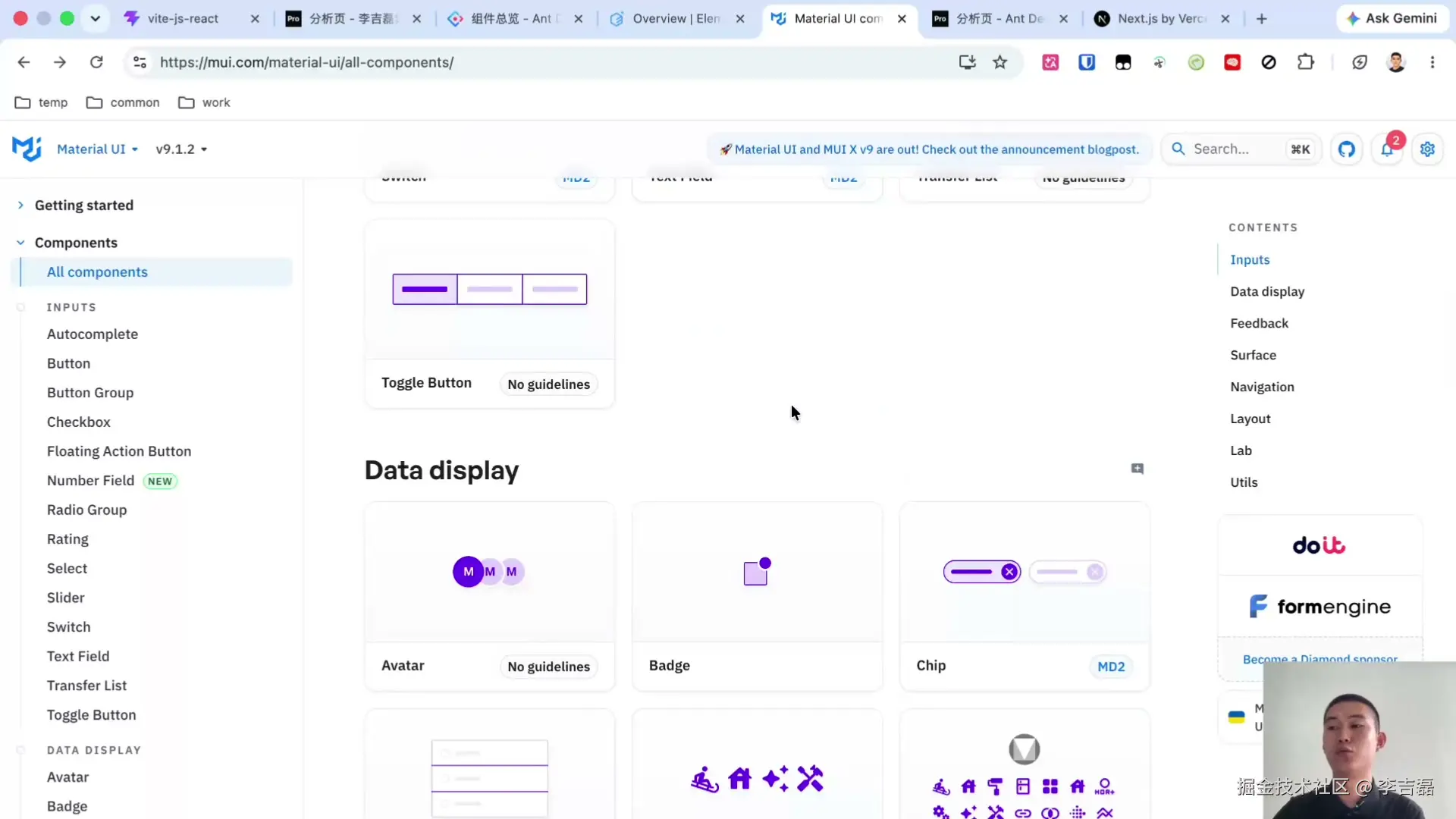The height and width of the screenshot is (819, 1456).
Task: Open Radio Group in the sidebar
Action: [86, 510]
